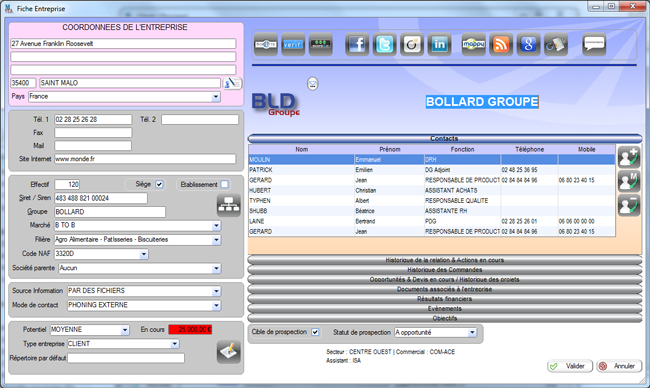650x388 pixels.
Task: Open the Potentiel dropdown
Action: tap(125, 330)
